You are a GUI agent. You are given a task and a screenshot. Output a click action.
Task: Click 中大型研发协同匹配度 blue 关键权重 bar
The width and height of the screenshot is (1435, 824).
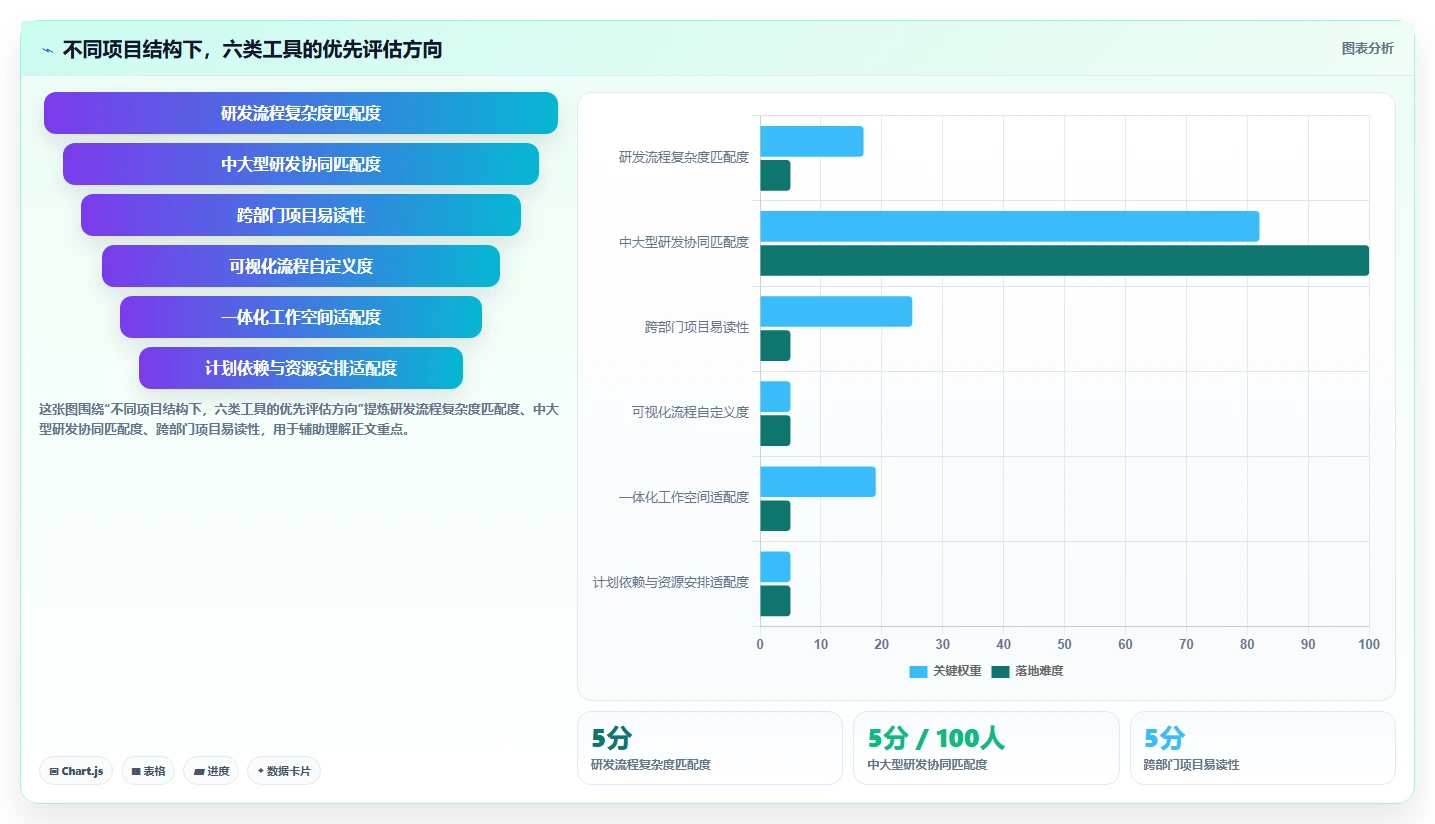(x=1009, y=226)
